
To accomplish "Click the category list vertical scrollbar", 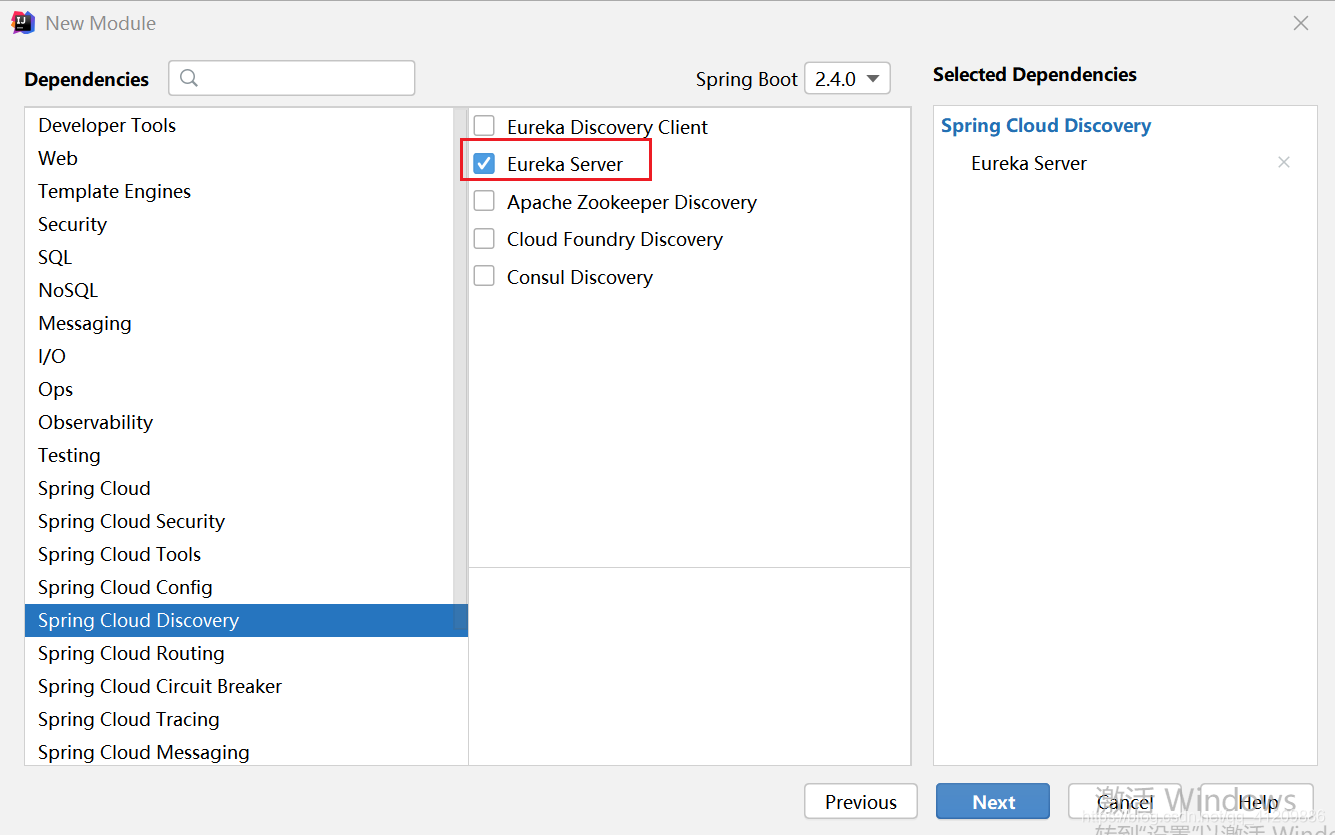I will click(x=460, y=370).
